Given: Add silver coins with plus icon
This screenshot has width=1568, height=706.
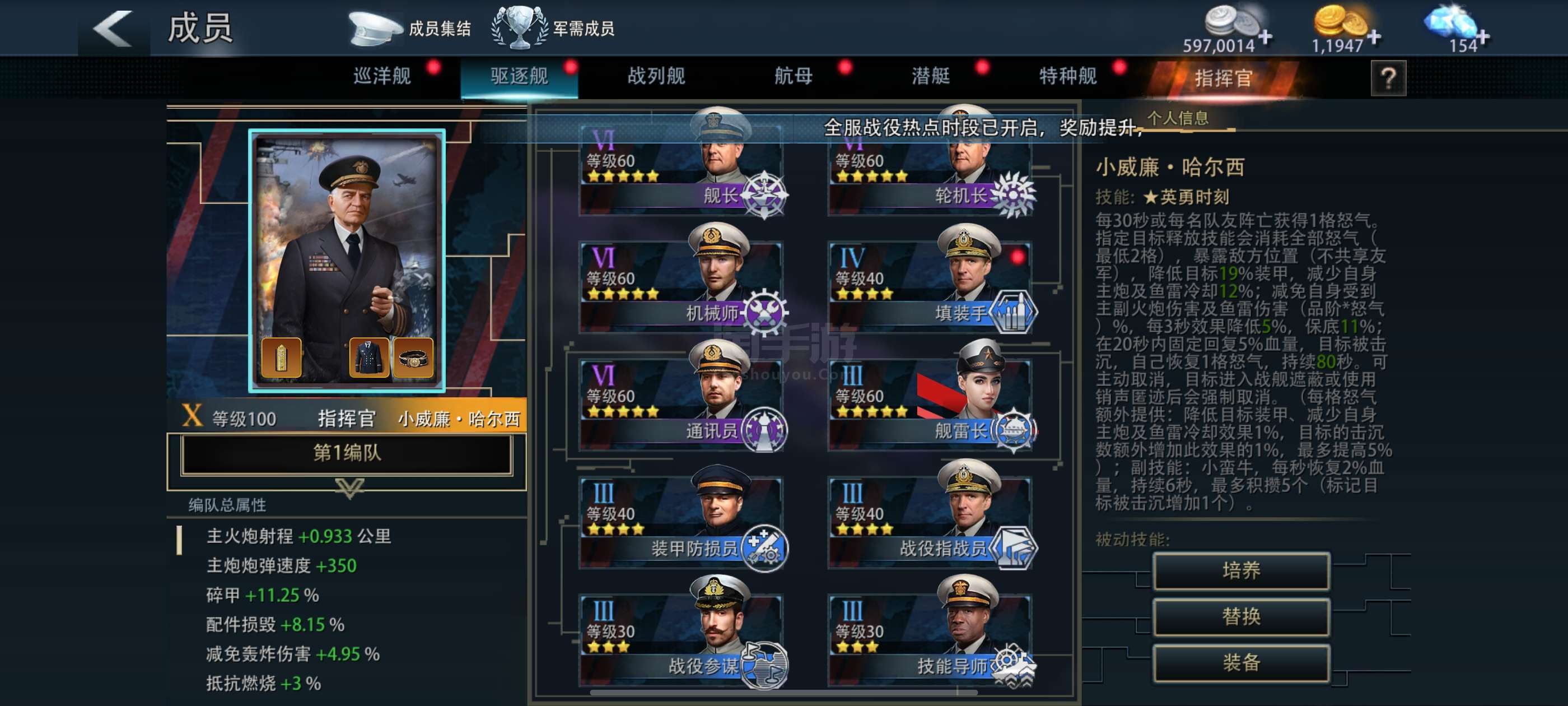Looking at the screenshot, I should (1266, 36).
